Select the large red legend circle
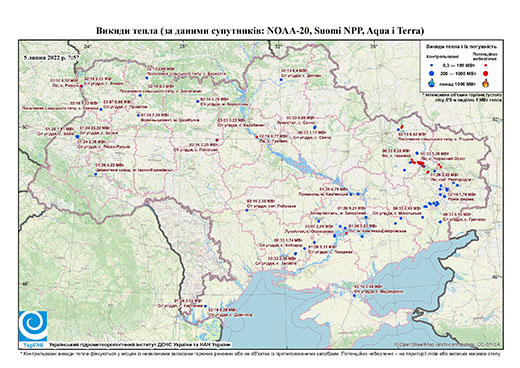Image resolution: width=520 pixels, height=368 pixels. click(x=485, y=74)
